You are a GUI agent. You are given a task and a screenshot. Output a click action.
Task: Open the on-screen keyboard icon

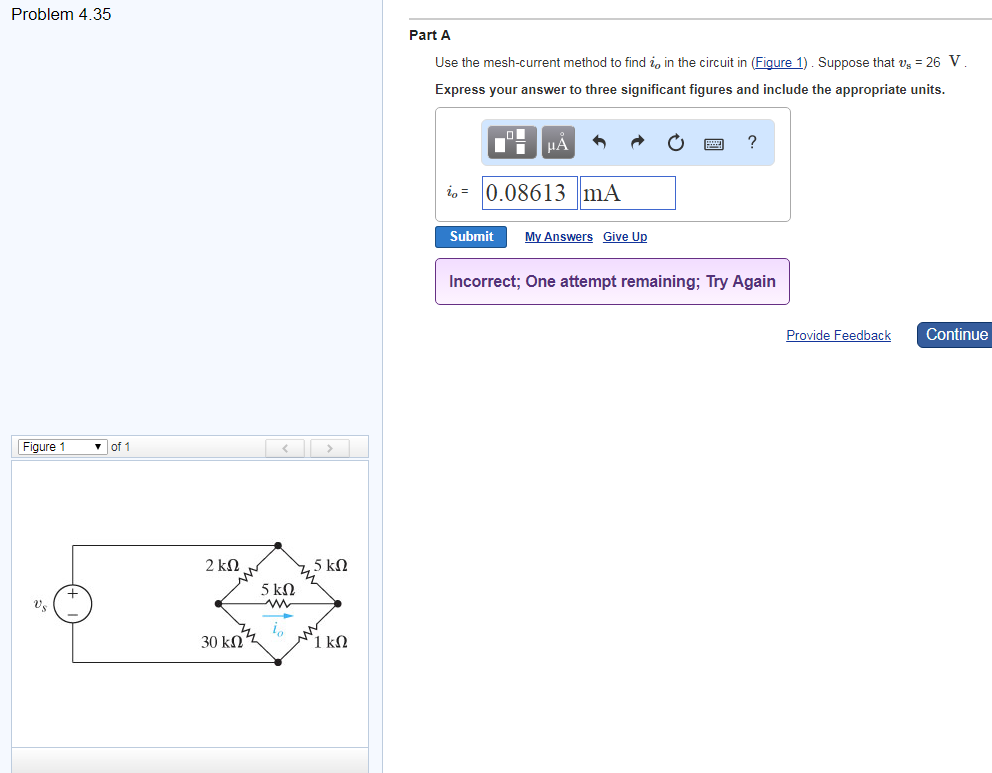click(713, 142)
